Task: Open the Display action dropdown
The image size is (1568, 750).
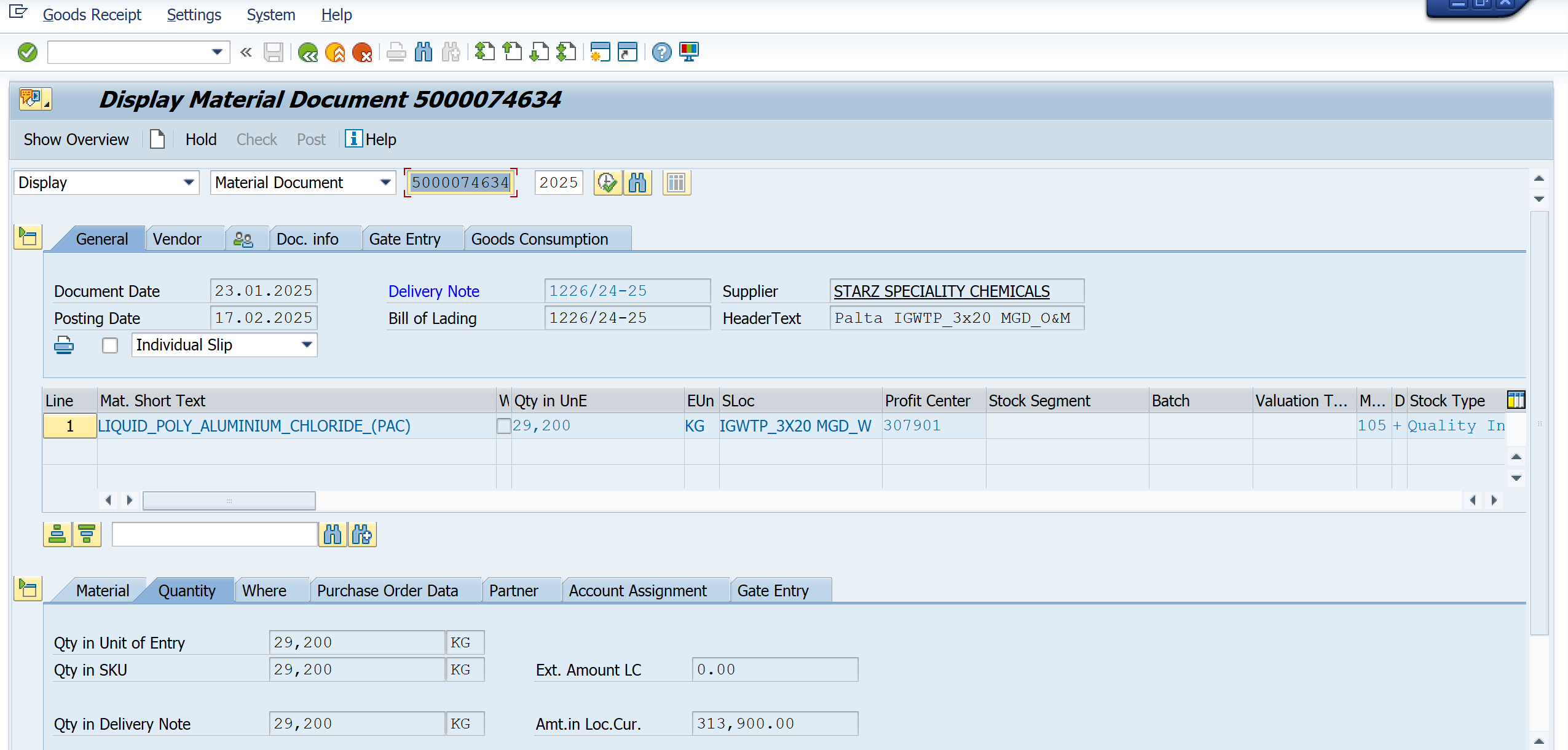Action: 189,183
